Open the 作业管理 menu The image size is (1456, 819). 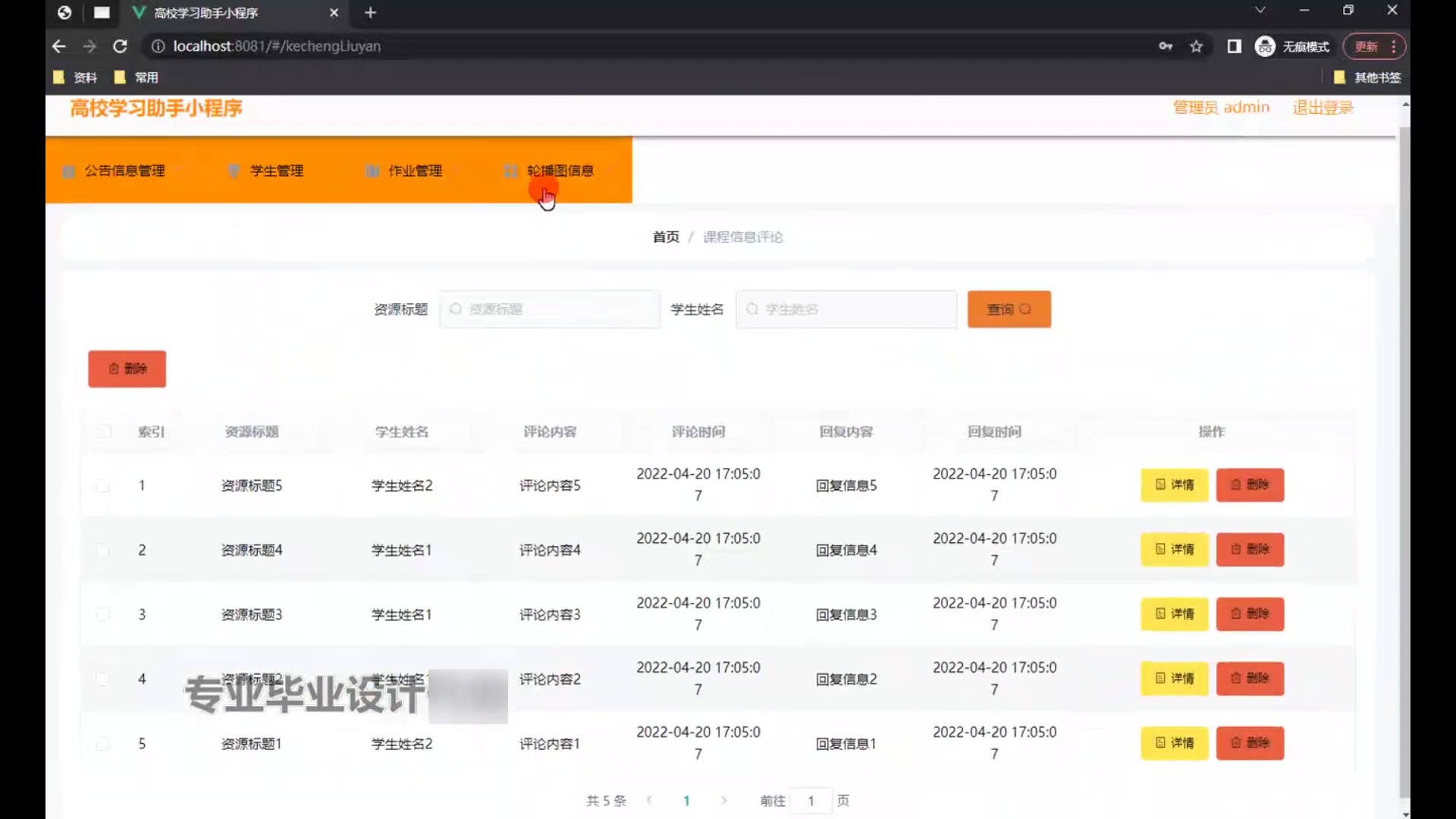[x=414, y=171]
